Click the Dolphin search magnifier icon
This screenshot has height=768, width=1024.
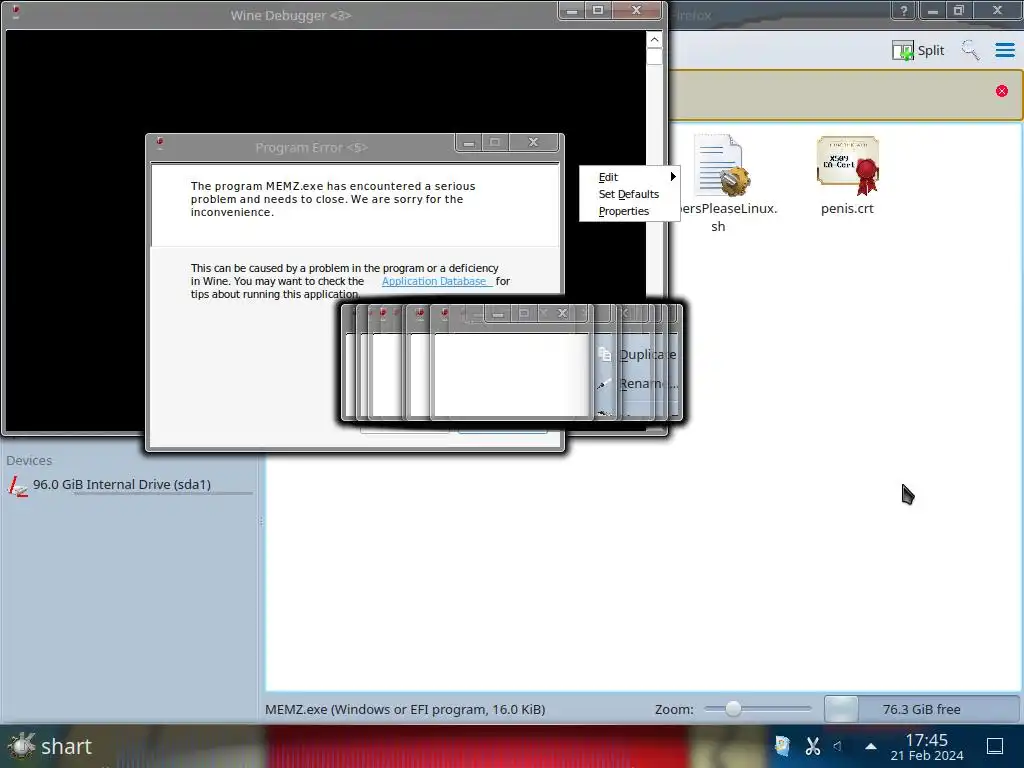pos(970,50)
